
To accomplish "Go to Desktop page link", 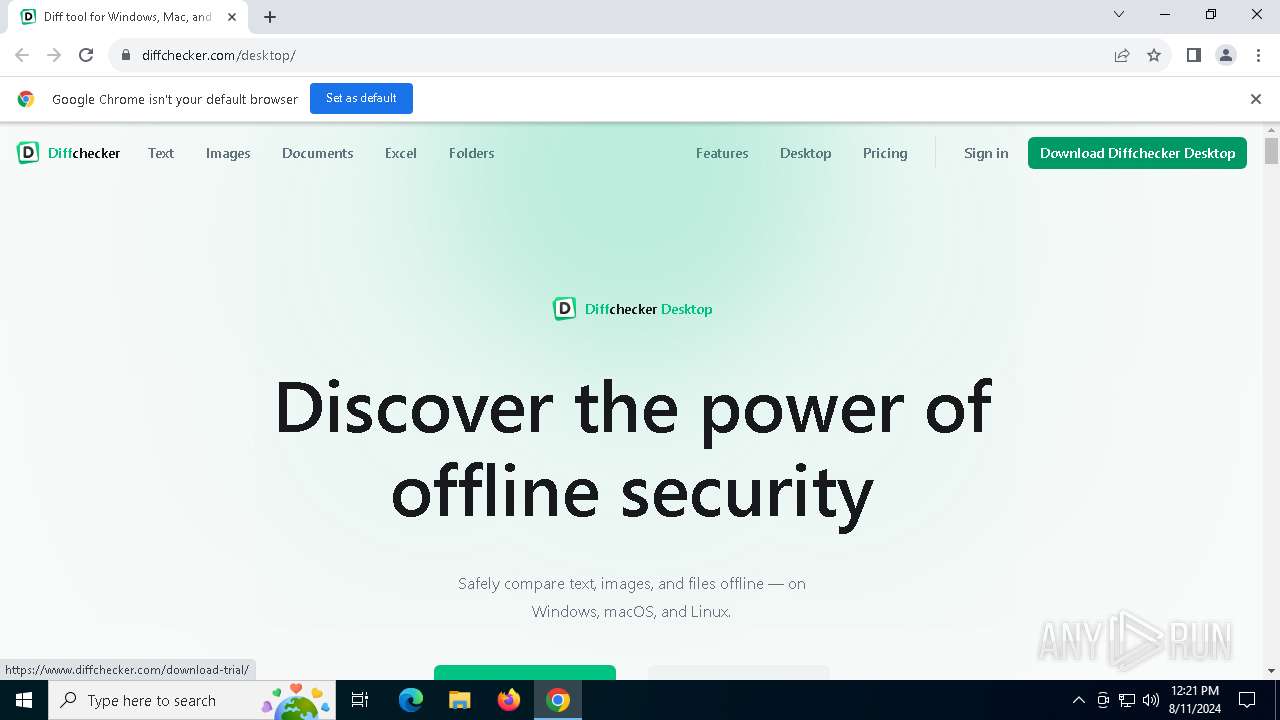I will coord(806,153).
